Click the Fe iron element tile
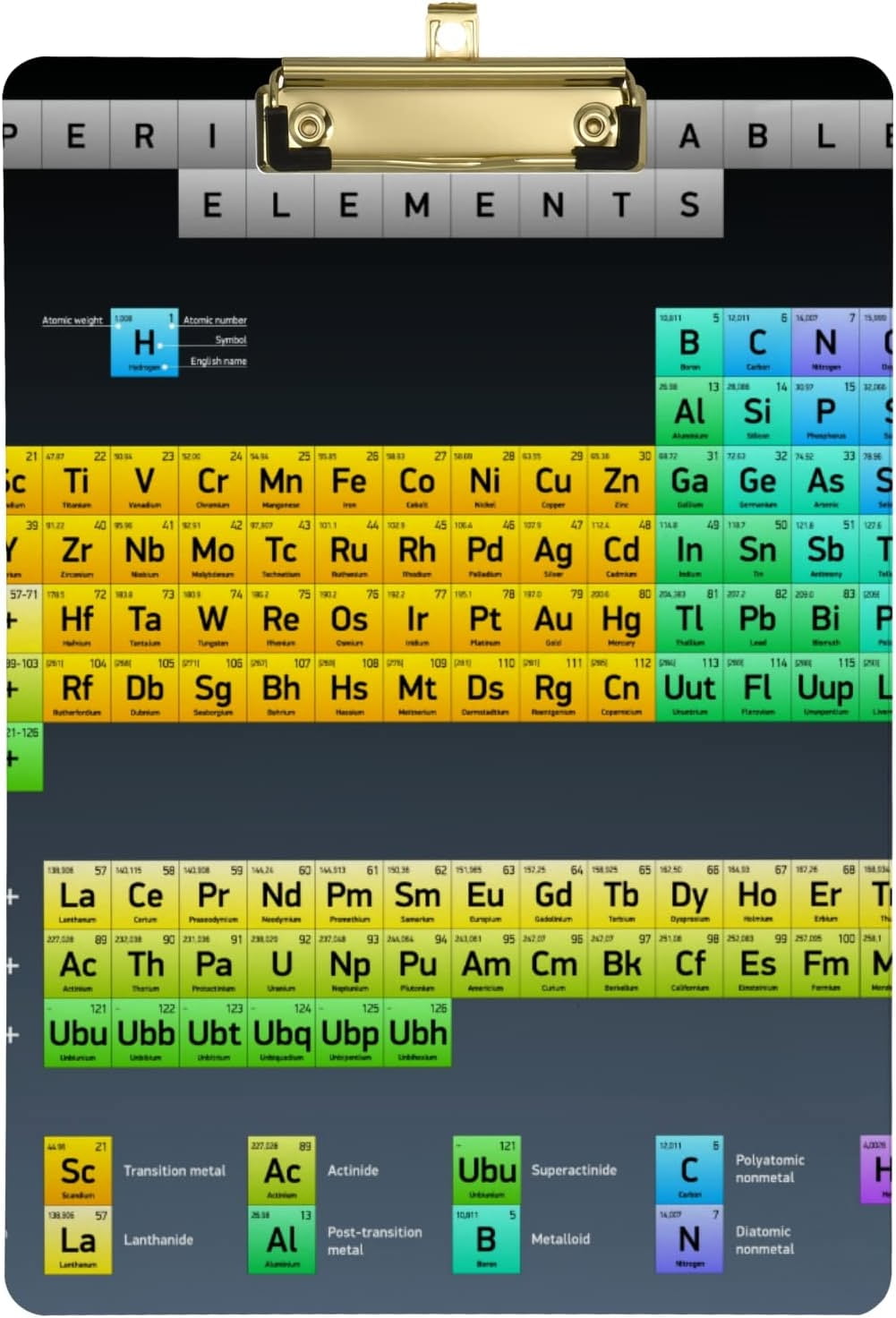Viewport: 896px width, 1318px height. click(x=349, y=481)
